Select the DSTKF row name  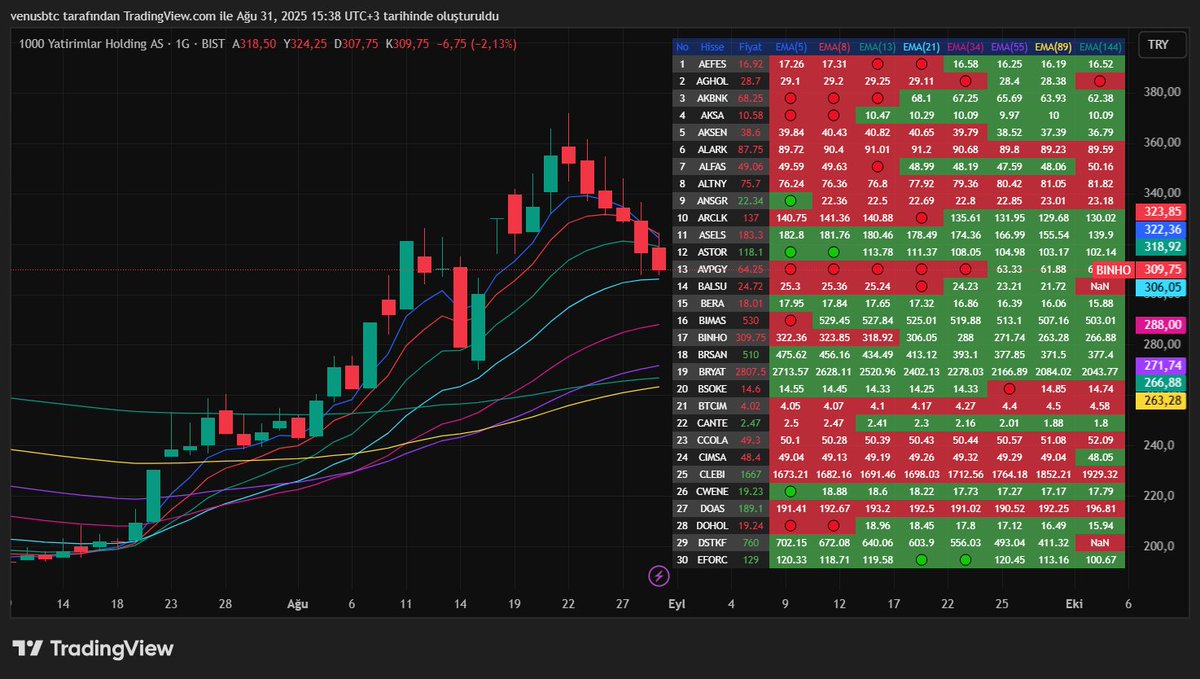pos(711,543)
